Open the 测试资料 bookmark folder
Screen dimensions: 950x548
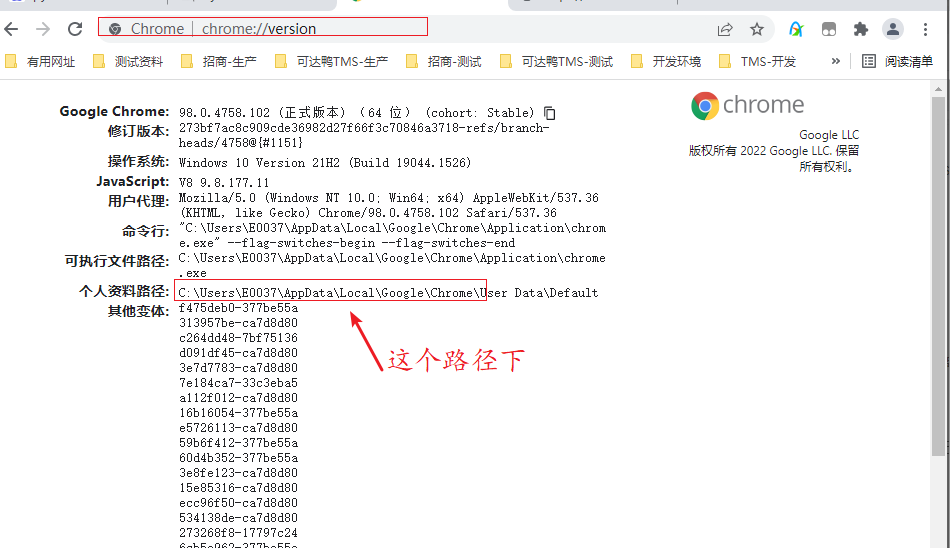[128, 61]
